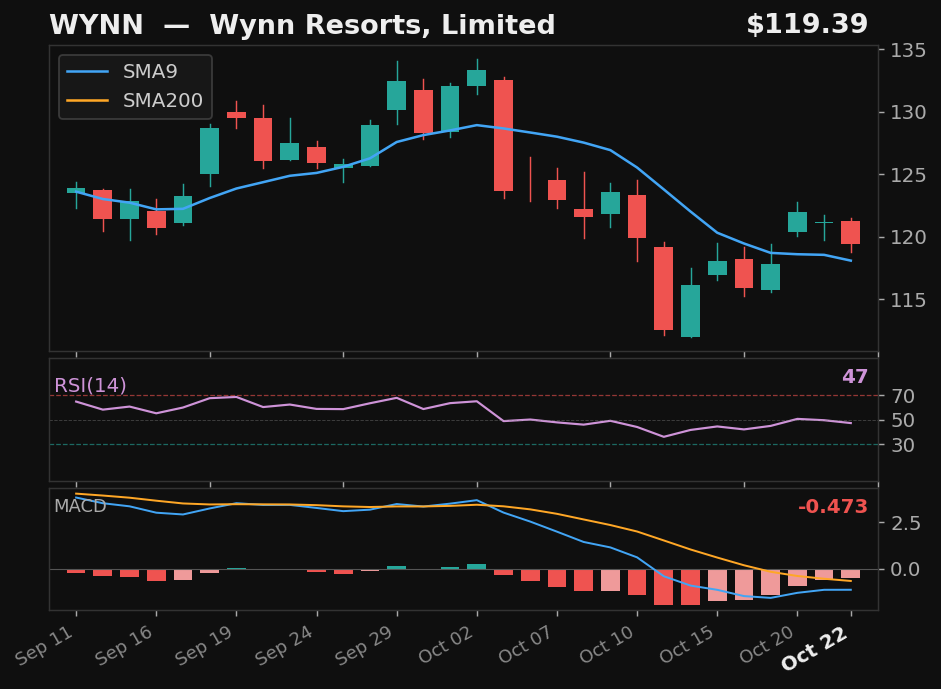Screen dimensions: 941x689
Task: Click the Oct 15 date label
Action: (687, 644)
